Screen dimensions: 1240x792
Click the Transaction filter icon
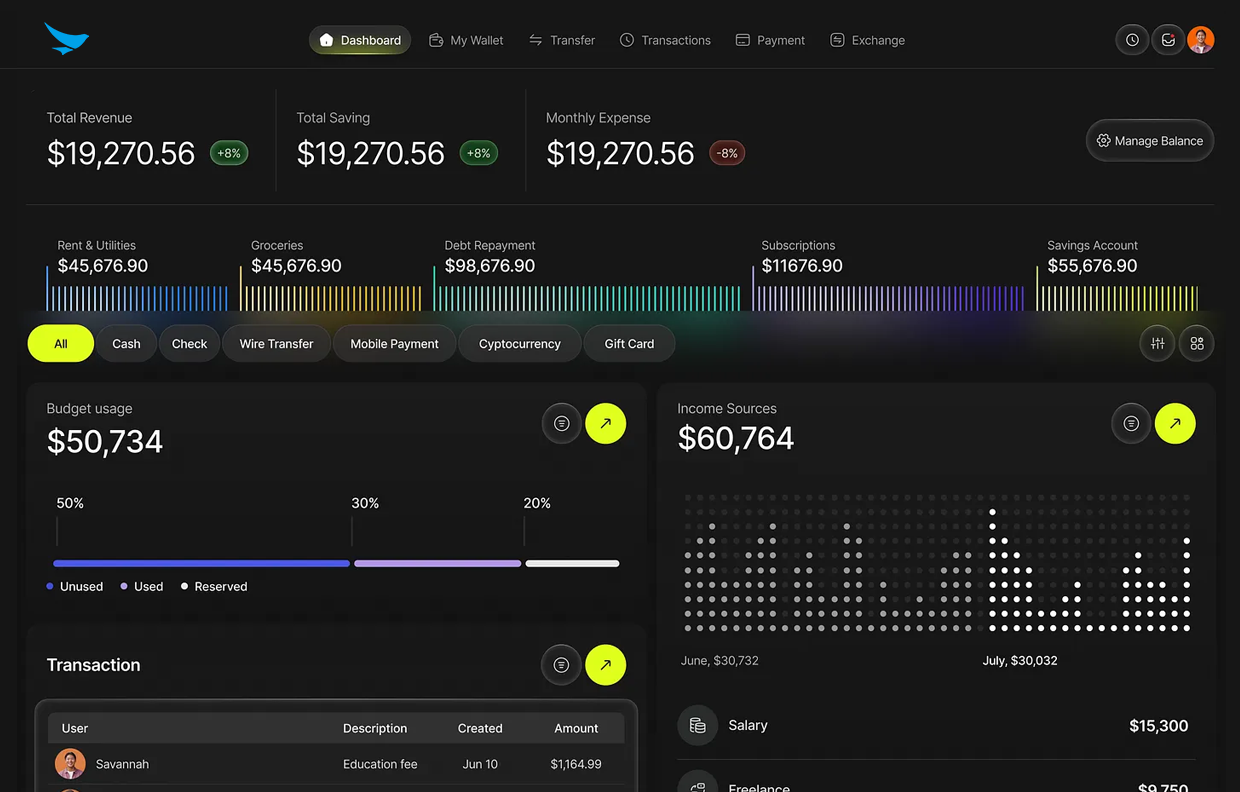pyautogui.click(x=561, y=665)
